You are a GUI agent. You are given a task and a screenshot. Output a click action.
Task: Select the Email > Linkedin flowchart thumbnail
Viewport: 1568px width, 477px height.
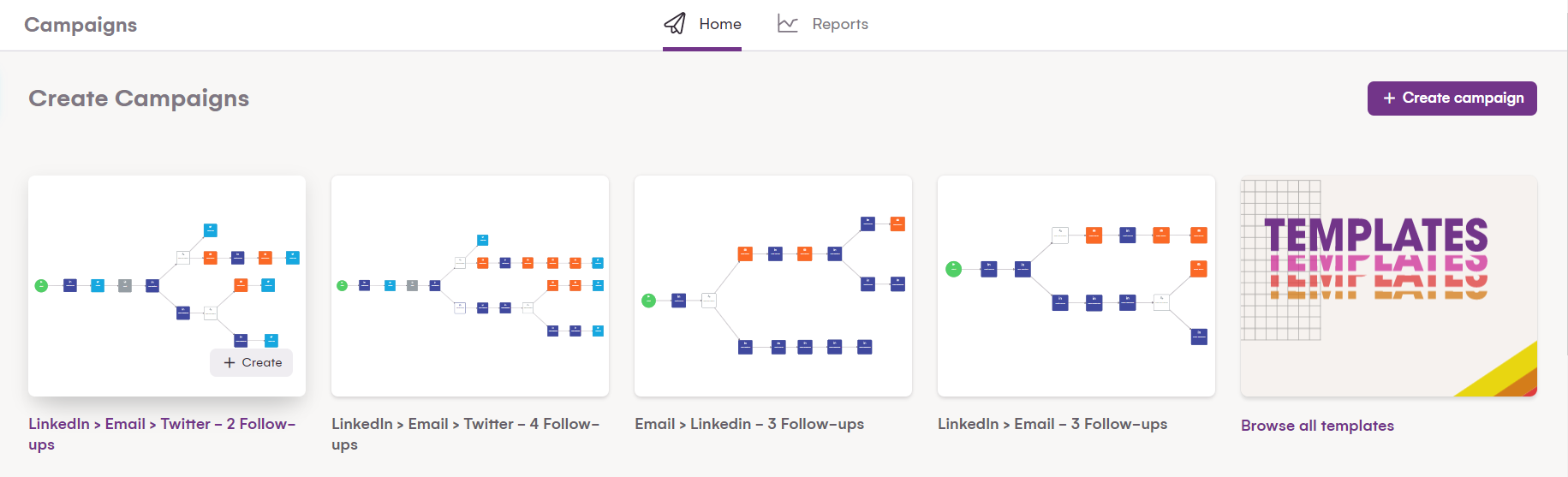(773, 286)
